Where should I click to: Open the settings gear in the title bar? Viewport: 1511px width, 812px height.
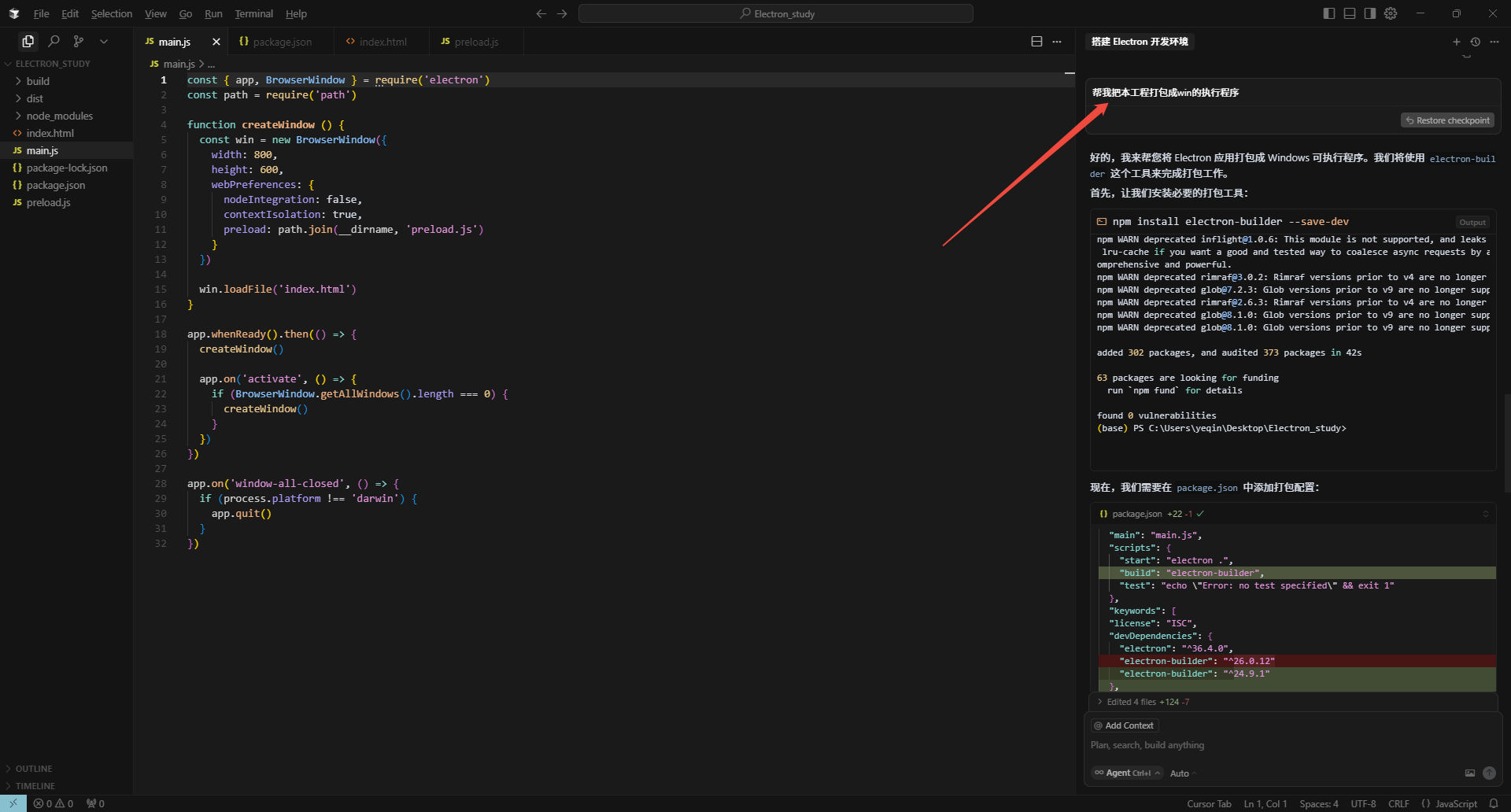1391,13
